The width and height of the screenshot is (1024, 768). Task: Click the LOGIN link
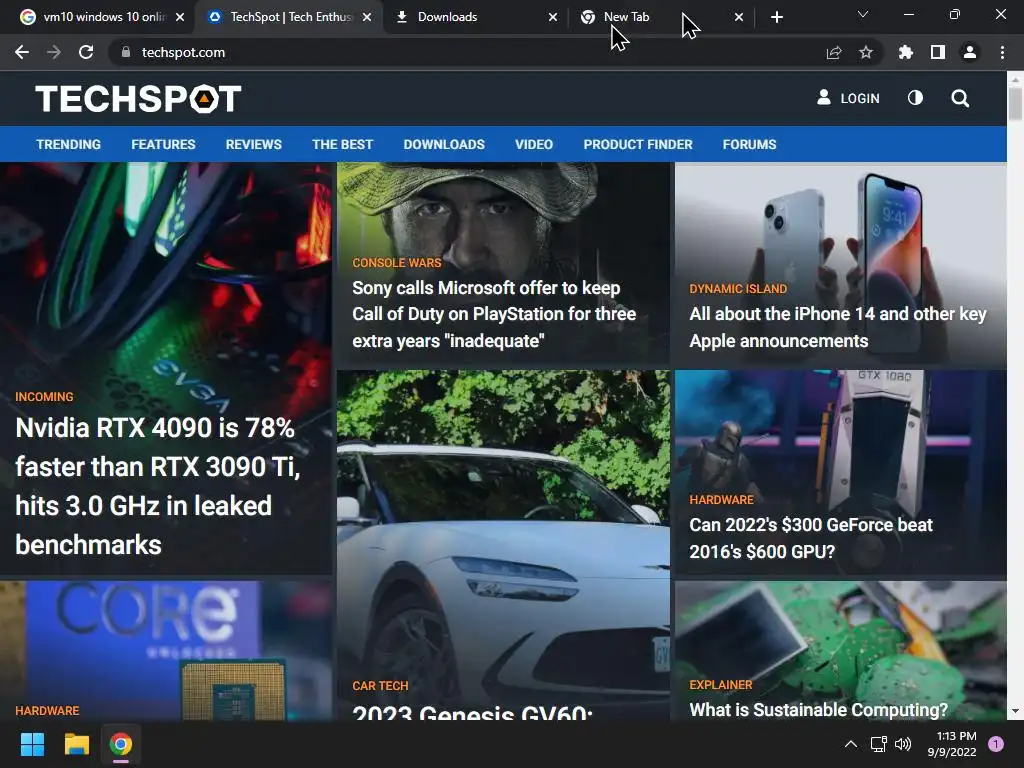click(848, 98)
